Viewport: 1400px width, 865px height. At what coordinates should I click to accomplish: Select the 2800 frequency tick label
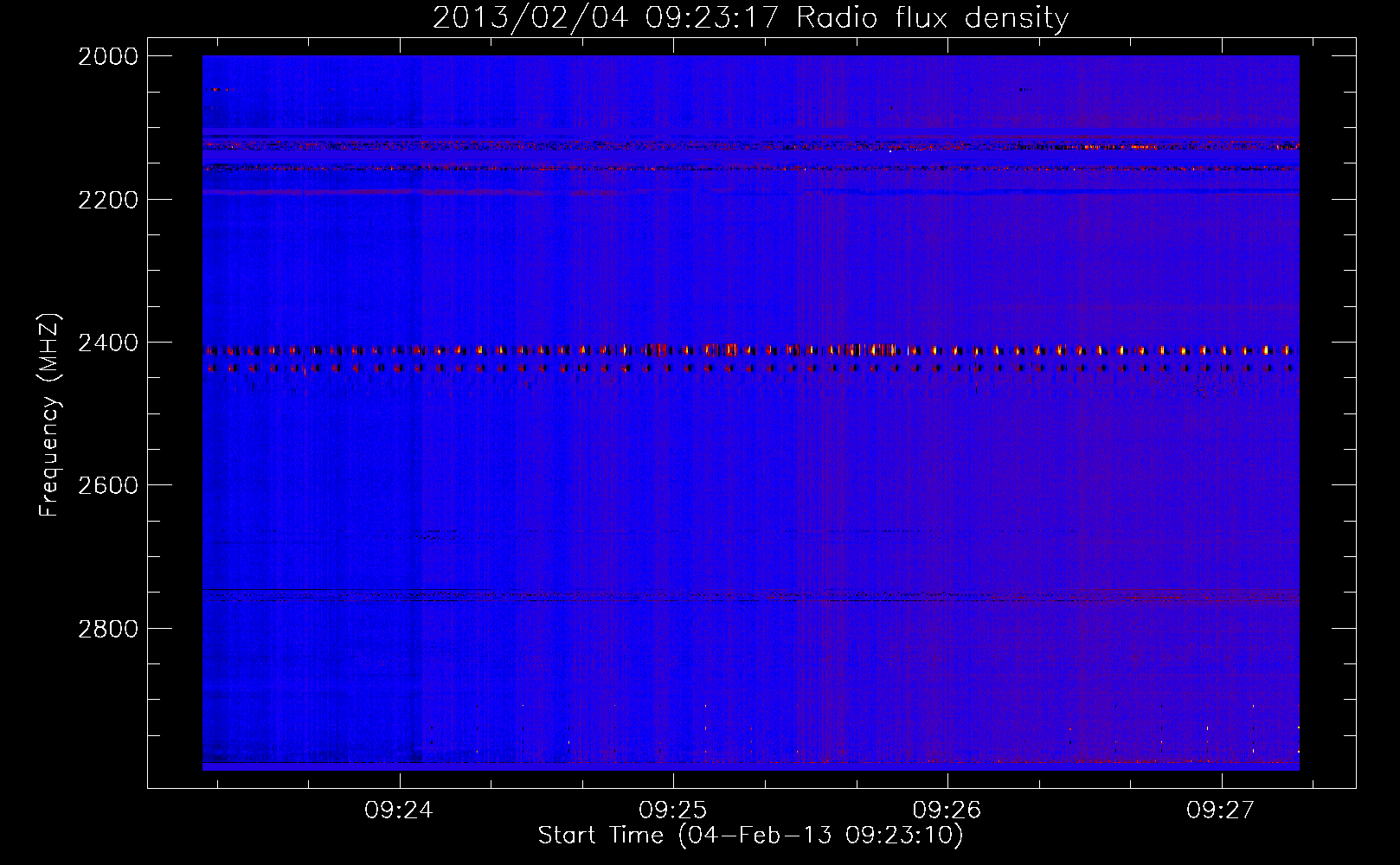pyautogui.click(x=107, y=629)
